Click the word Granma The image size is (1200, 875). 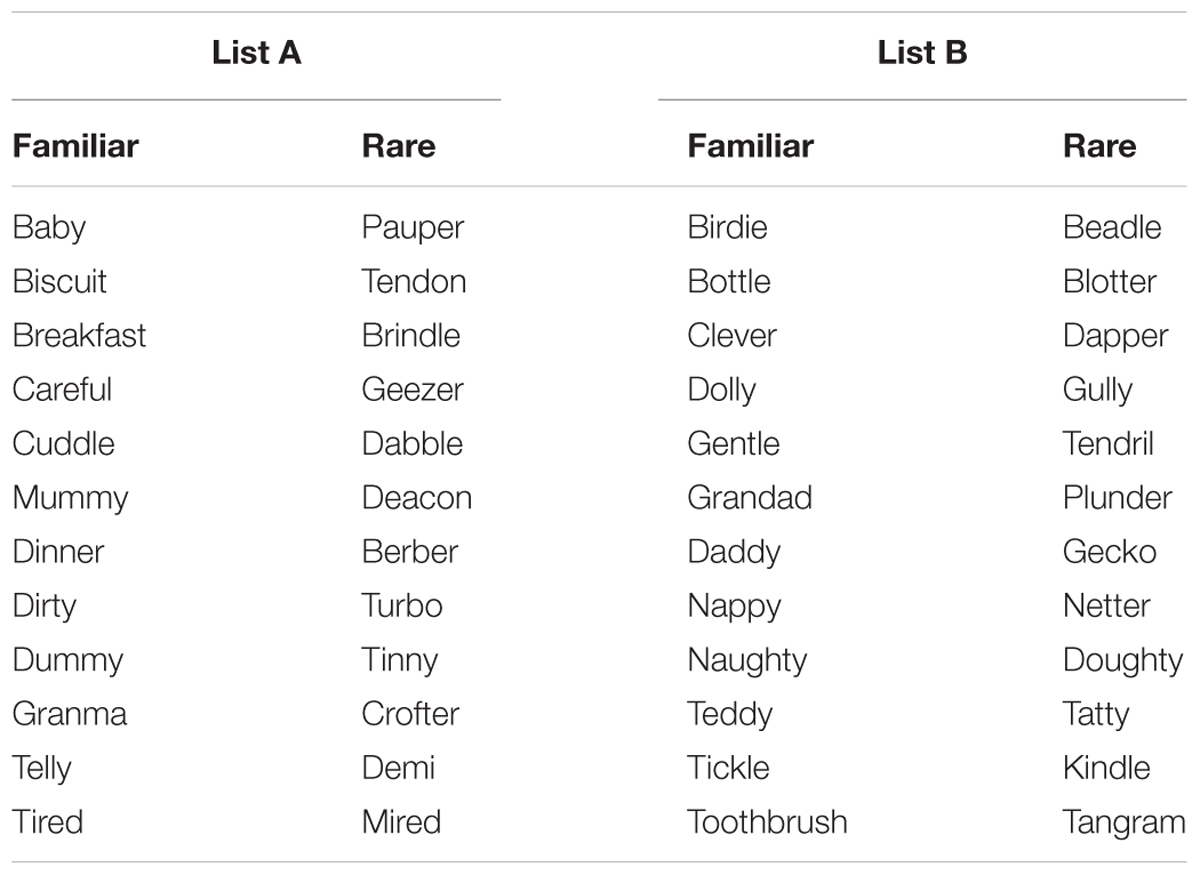pyautogui.click(x=70, y=713)
